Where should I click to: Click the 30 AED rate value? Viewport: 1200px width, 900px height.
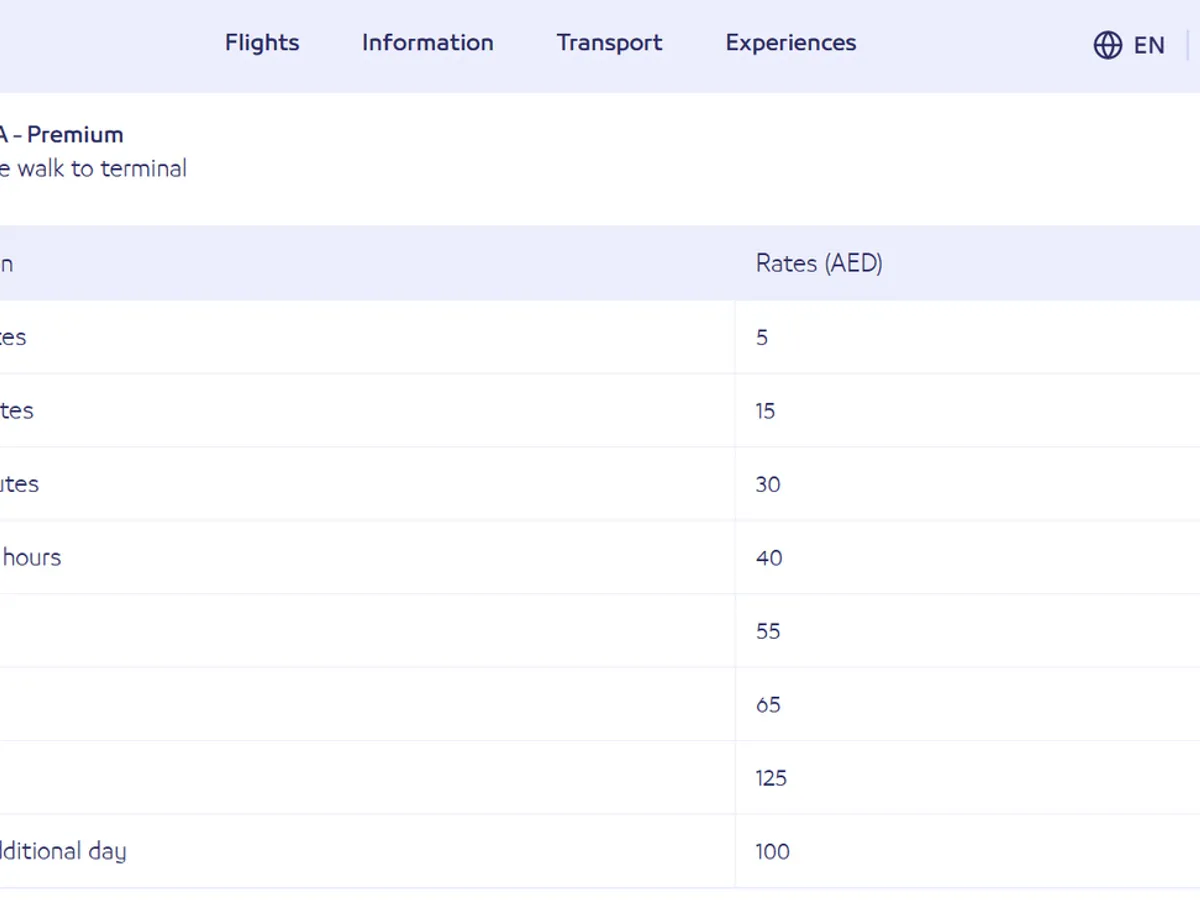767,485
